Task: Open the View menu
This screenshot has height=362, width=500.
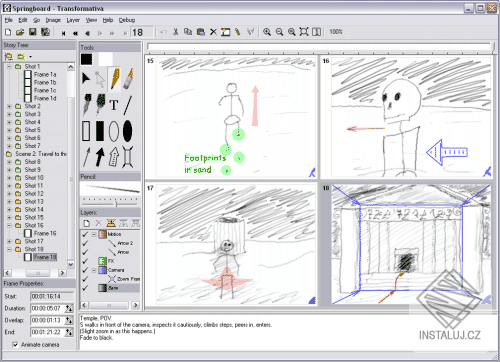Action: (x=91, y=20)
